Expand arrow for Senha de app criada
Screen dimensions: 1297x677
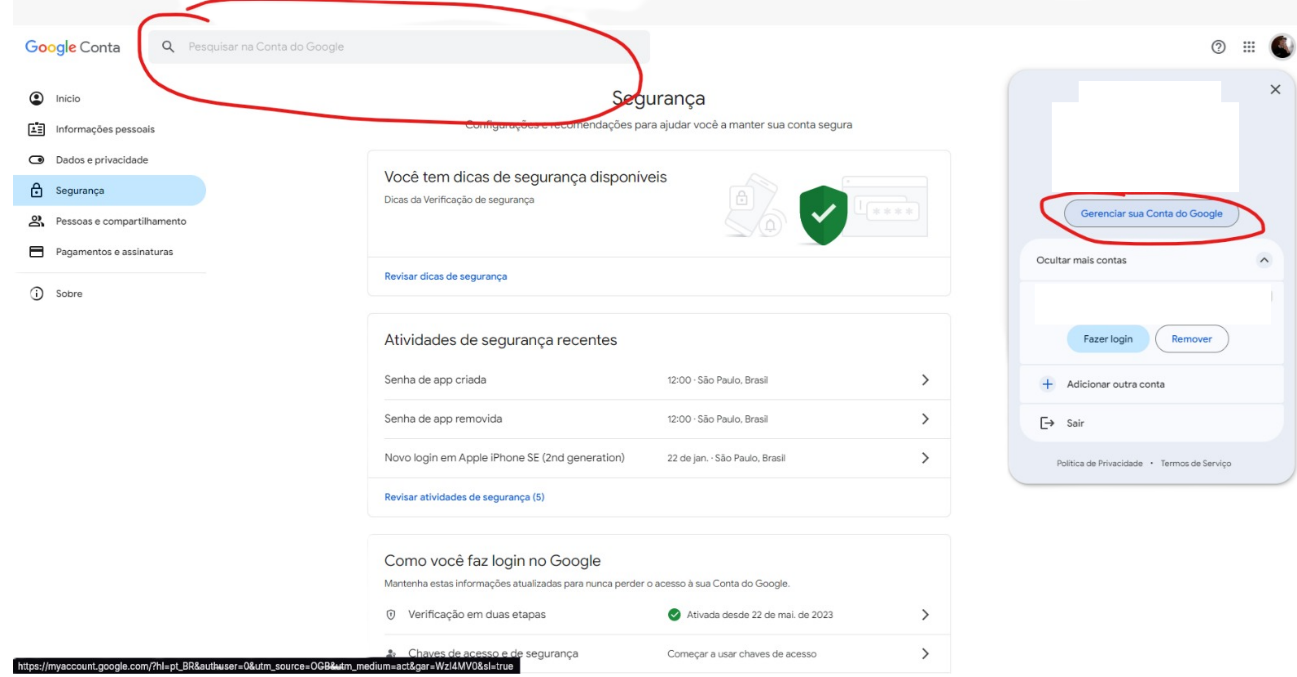point(925,380)
